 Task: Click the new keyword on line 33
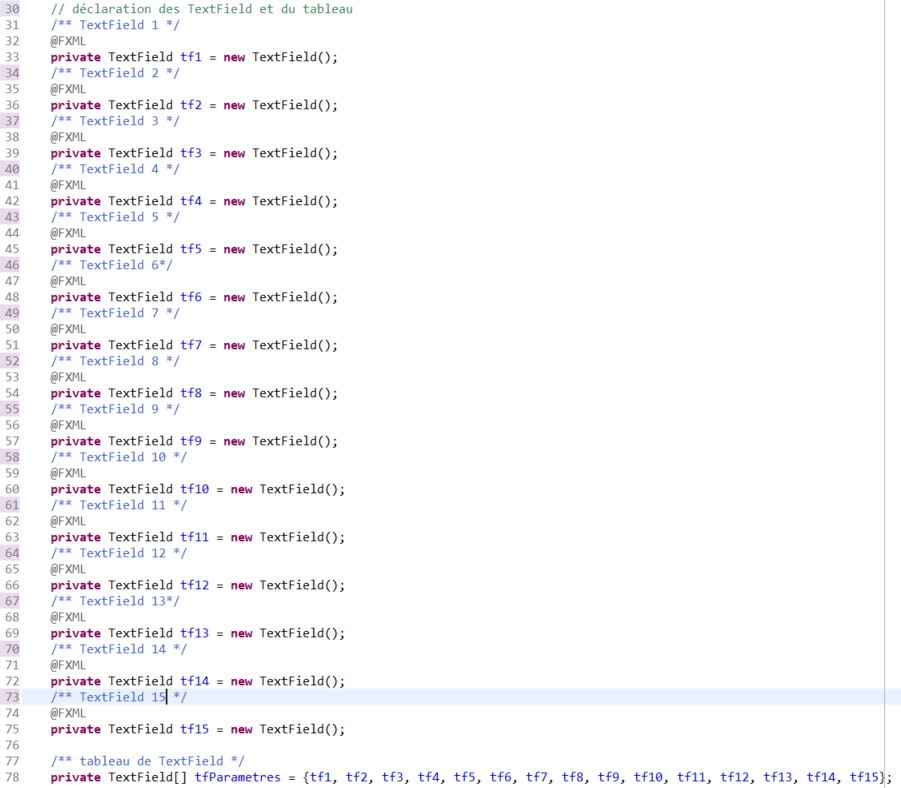(234, 57)
